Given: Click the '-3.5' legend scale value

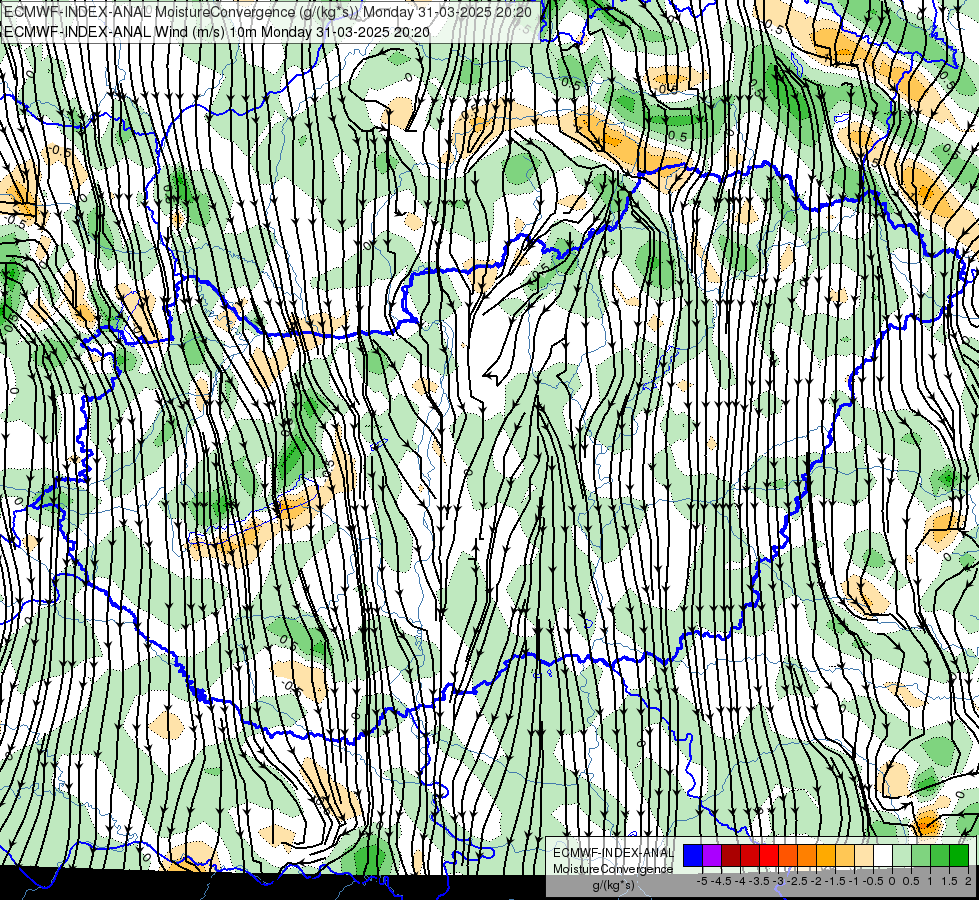Looking at the screenshot, I should pyautogui.click(x=760, y=881).
